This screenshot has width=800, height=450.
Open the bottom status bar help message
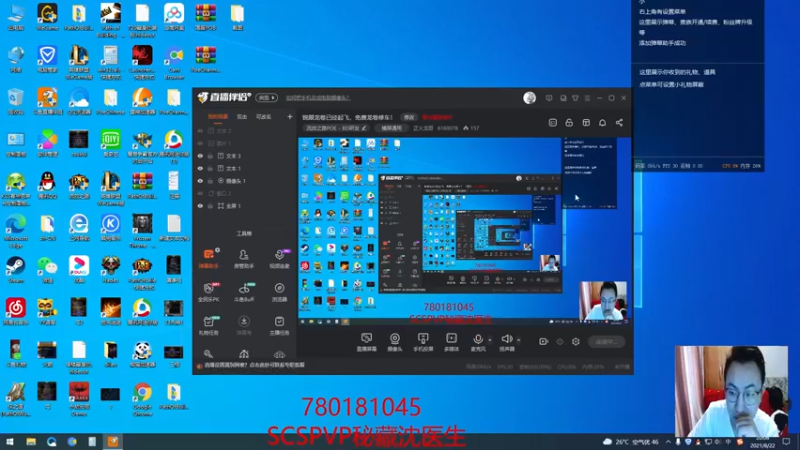(x=254, y=365)
